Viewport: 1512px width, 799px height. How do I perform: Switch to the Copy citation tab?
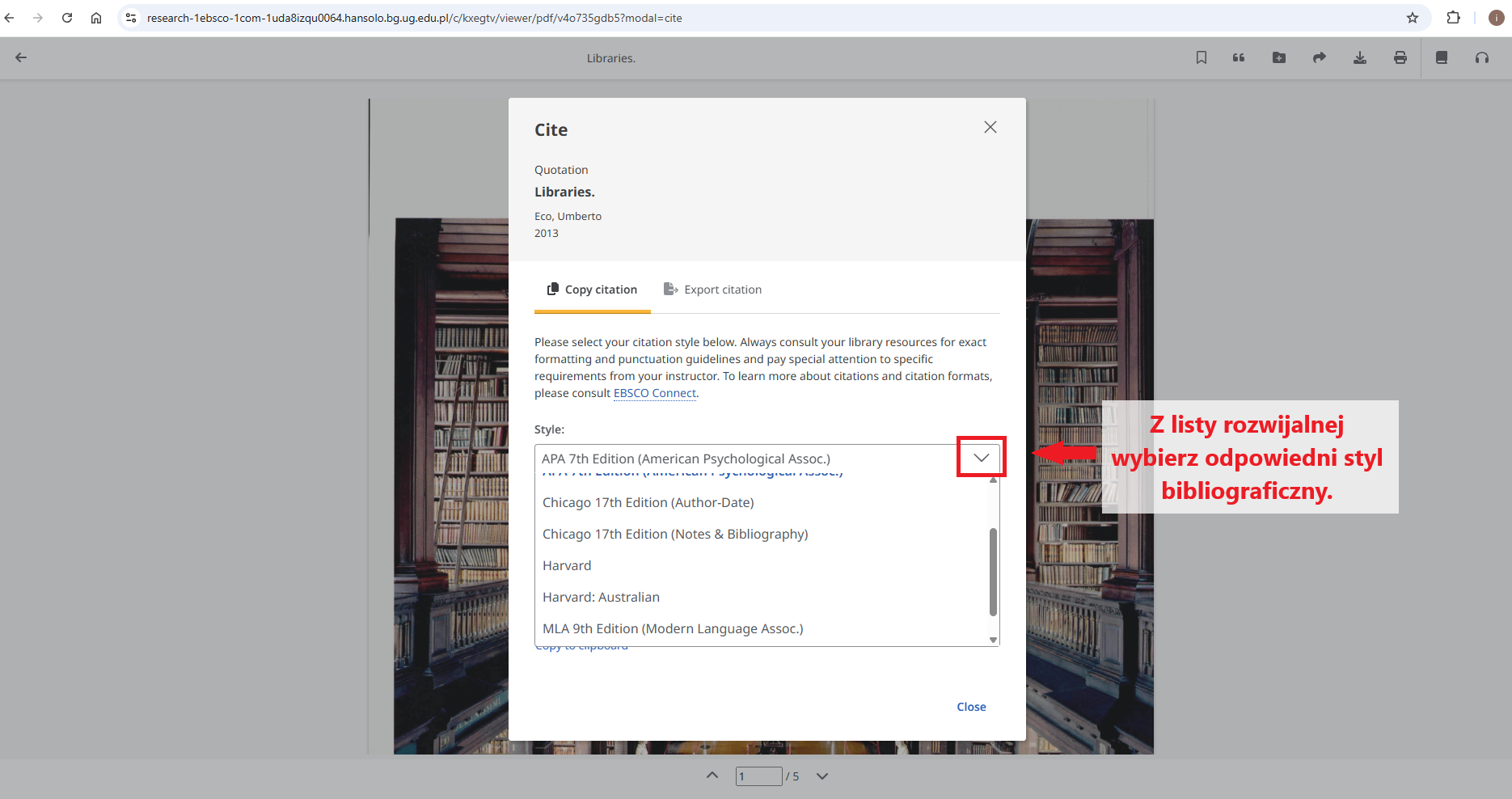pyautogui.click(x=592, y=290)
